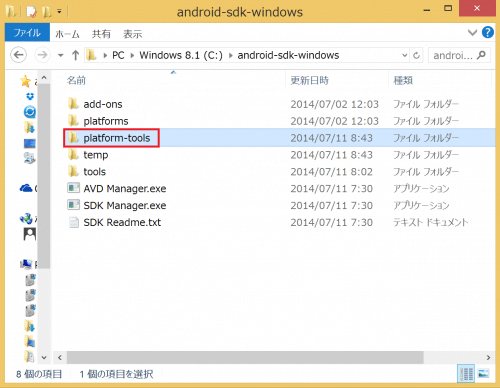Switch to large icons view in the status bar
This screenshot has width=500, height=388.
pyautogui.click(x=483, y=374)
